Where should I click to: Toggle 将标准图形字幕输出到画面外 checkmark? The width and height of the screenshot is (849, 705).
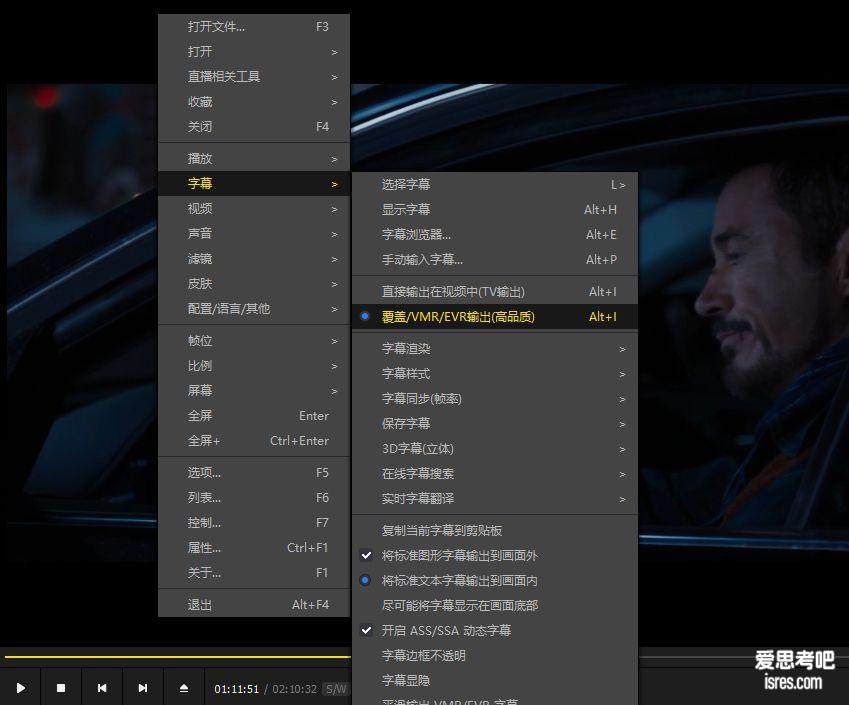point(495,556)
